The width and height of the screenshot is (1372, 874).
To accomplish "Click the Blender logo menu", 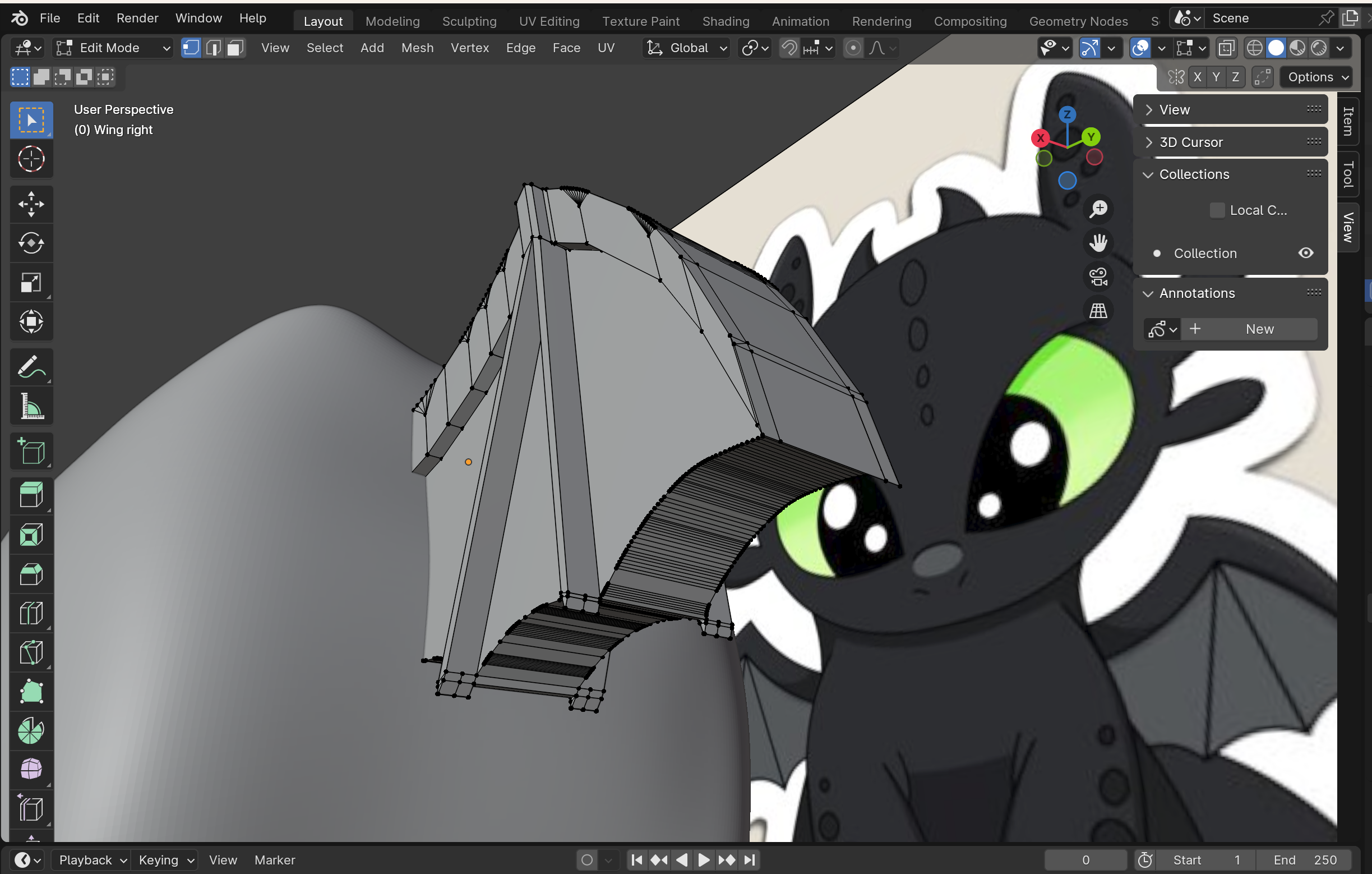I will [x=20, y=19].
